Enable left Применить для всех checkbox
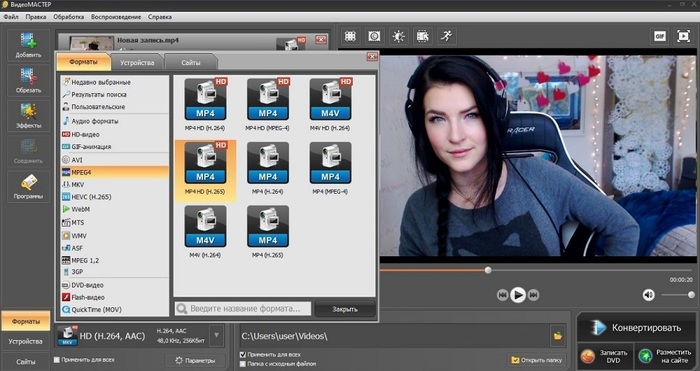 [x=57, y=359]
